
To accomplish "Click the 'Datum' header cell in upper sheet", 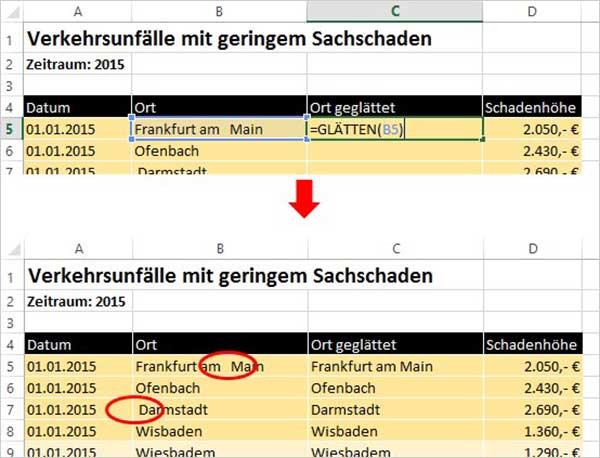I will point(78,107).
